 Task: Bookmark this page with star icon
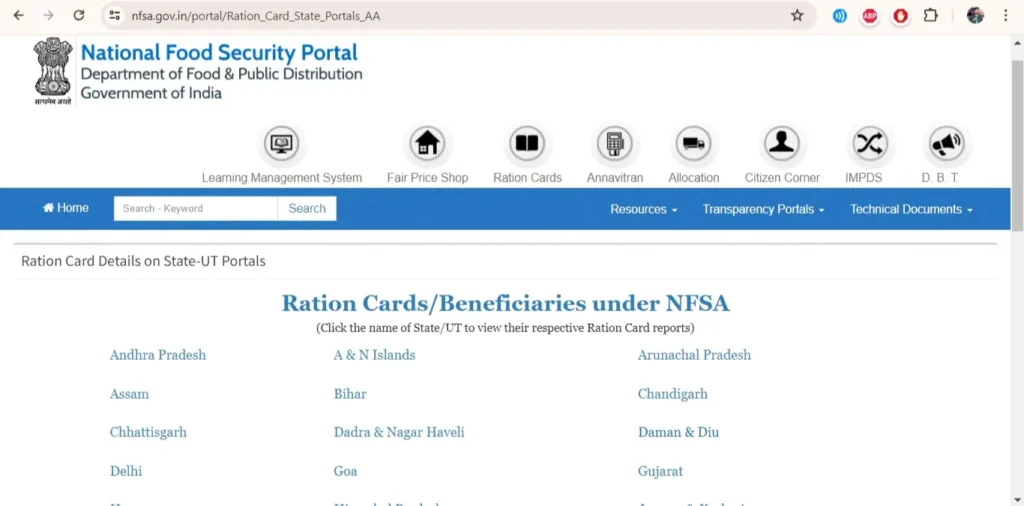[797, 16]
